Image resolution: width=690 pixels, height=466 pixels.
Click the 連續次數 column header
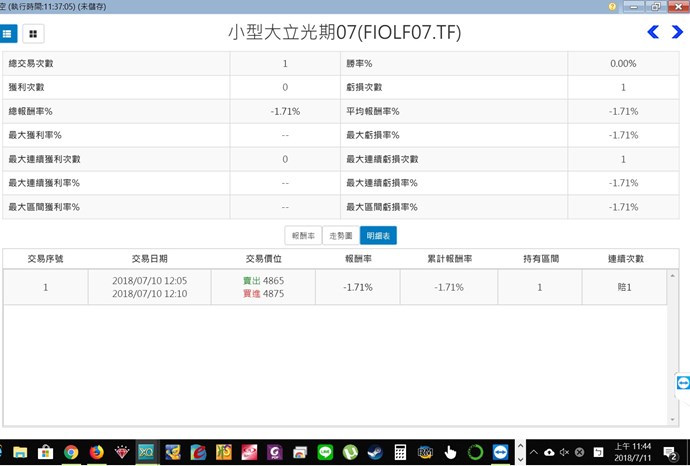pyautogui.click(x=626, y=259)
